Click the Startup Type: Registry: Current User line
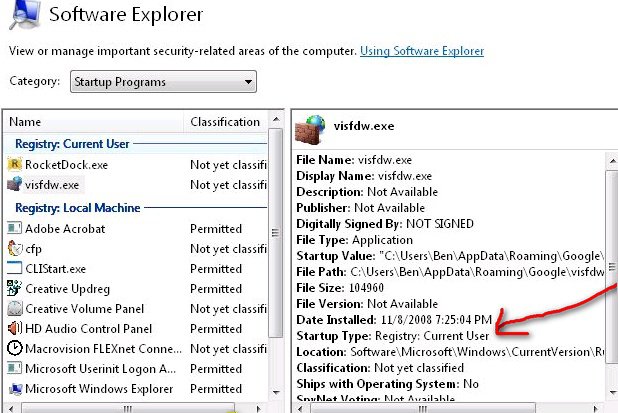Screen dimensions: 618x413 393,336
